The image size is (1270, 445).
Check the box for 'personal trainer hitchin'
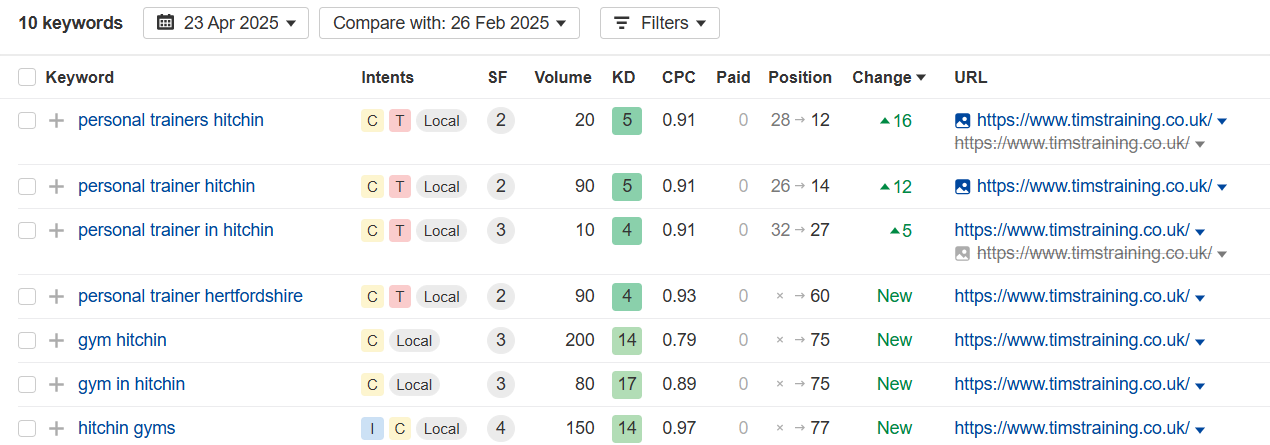pos(27,187)
